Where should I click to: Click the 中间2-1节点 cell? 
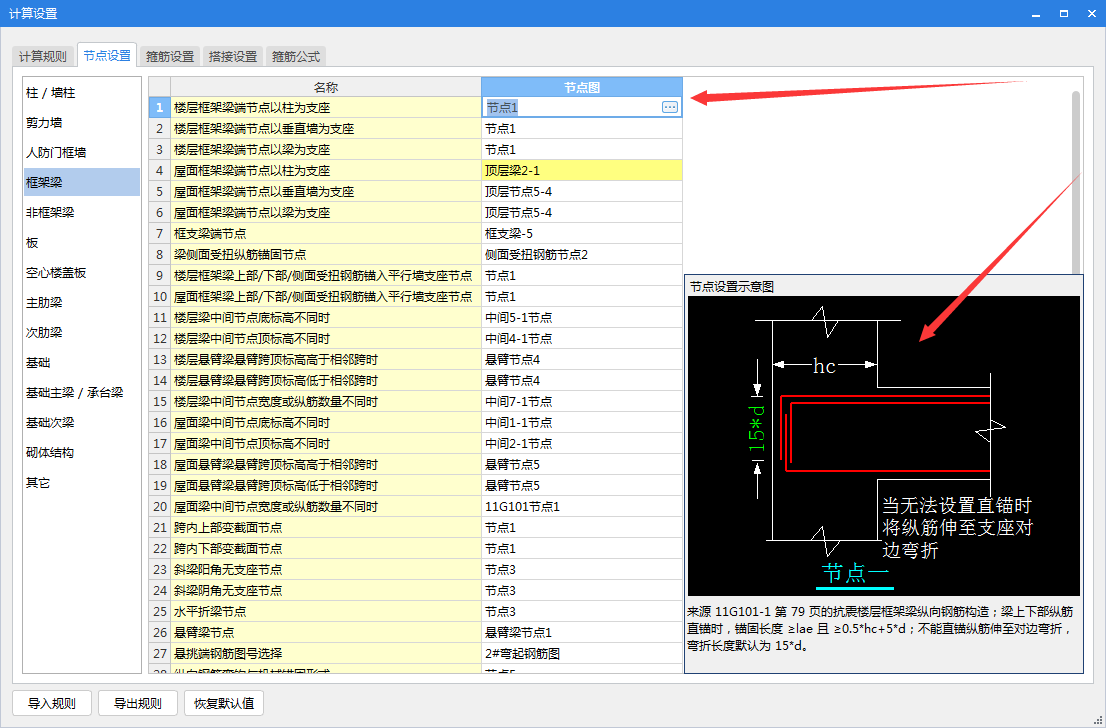tap(582, 444)
